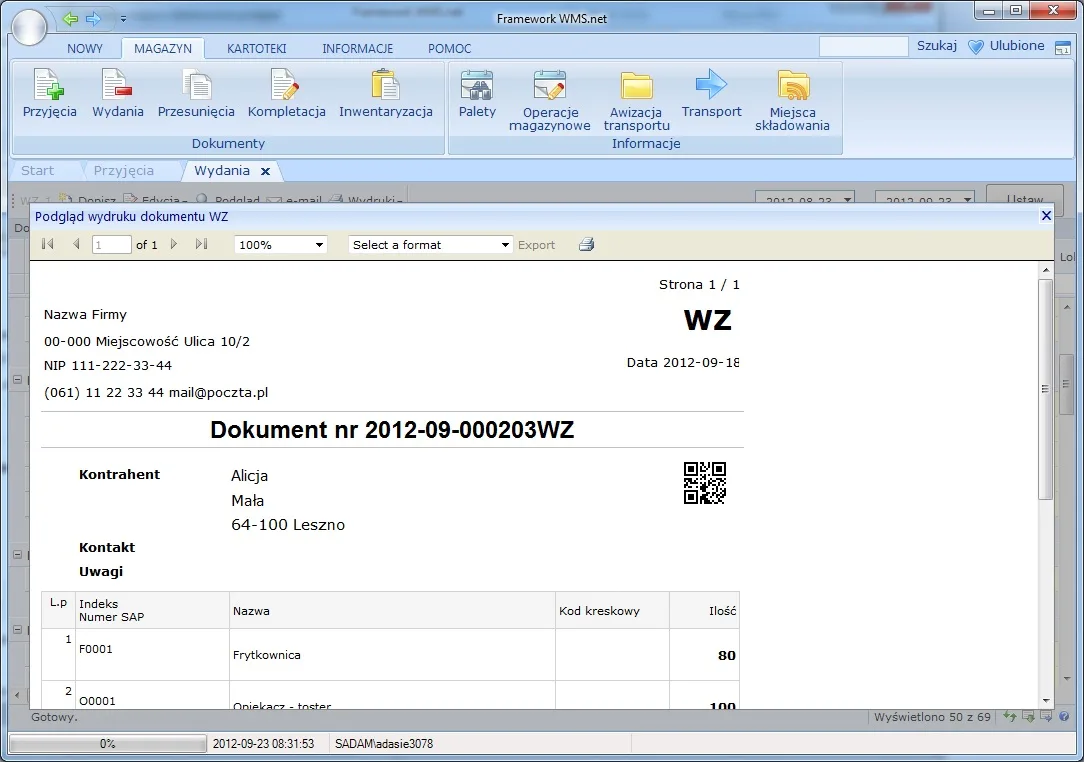Go to first page of print preview

coord(48,244)
